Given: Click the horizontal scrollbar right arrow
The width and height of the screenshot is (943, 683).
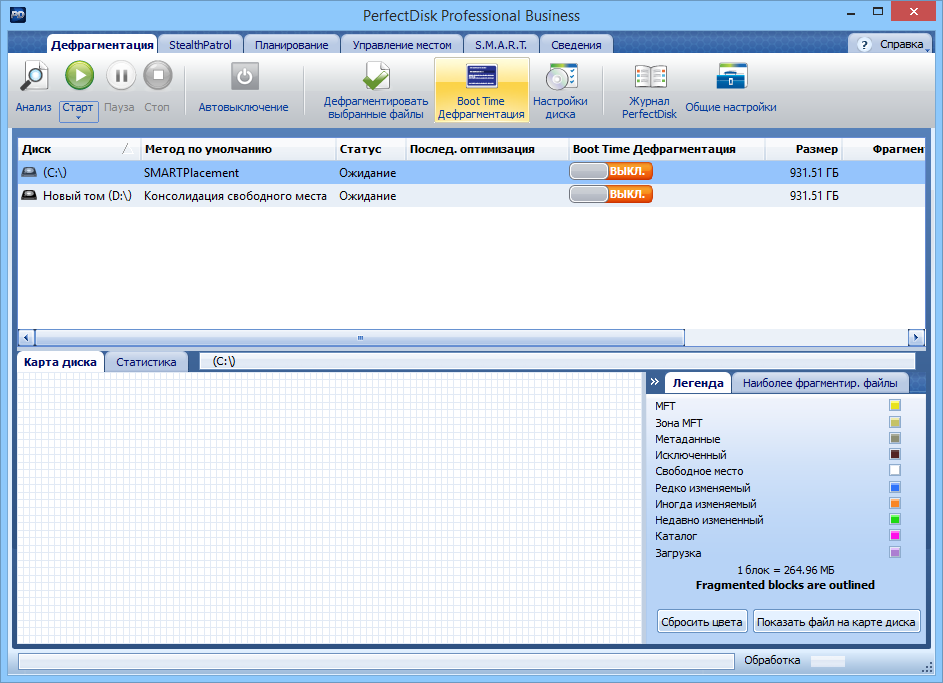Looking at the screenshot, I should tap(916, 337).
